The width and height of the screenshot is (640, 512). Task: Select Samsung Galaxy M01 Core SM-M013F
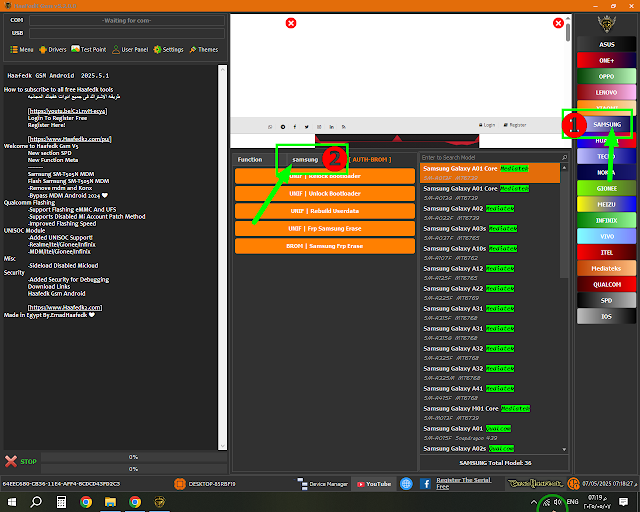pyautogui.click(x=490, y=413)
